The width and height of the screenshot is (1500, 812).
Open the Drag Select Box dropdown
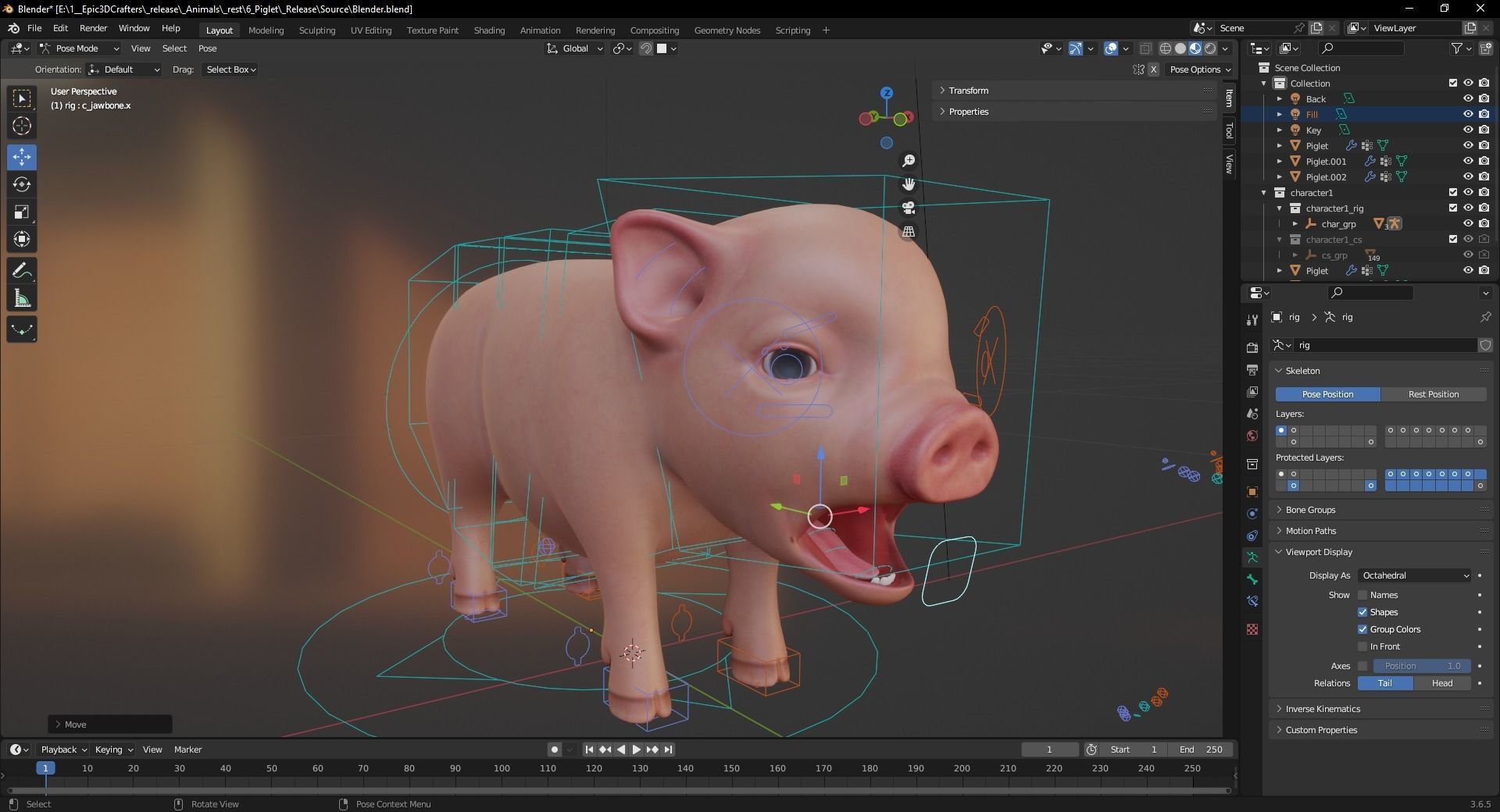[x=230, y=69]
